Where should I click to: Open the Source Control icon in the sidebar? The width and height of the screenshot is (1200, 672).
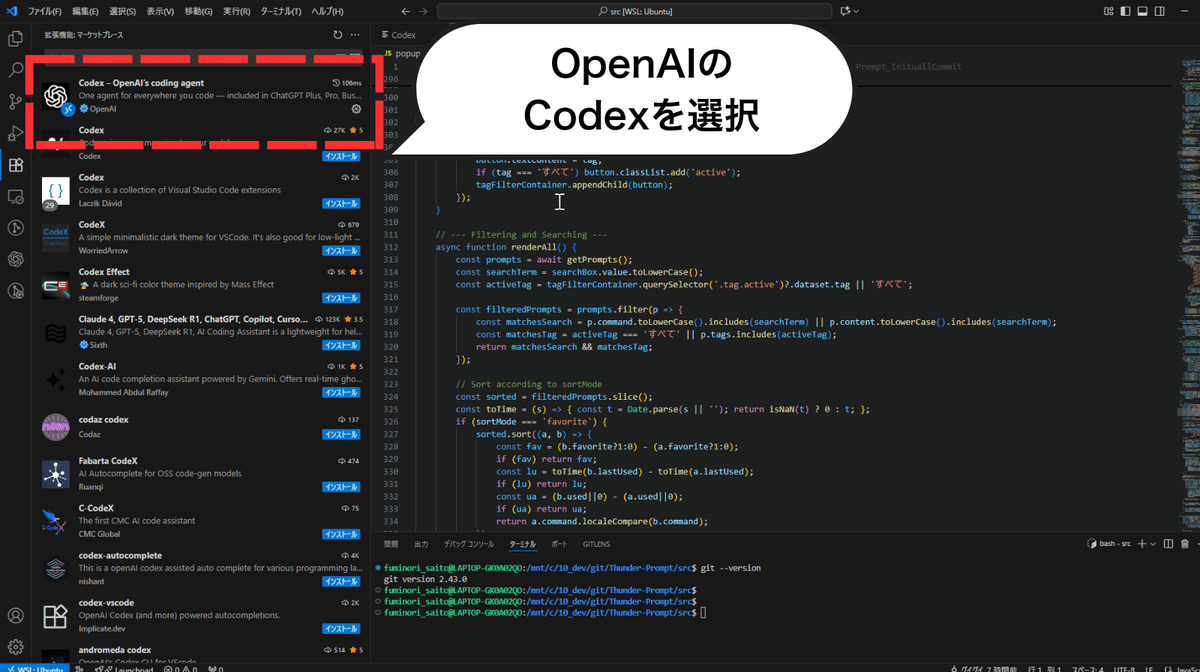[x=15, y=101]
